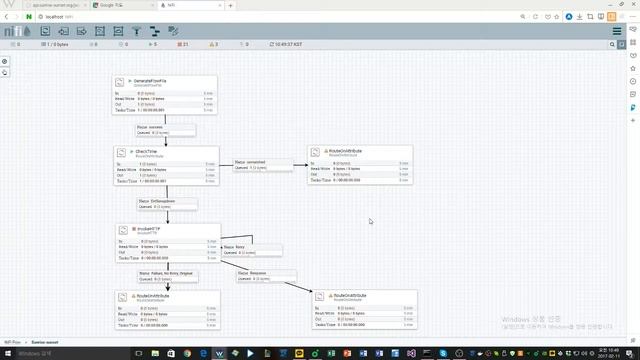Click the plus icon in browser sidebar
Screen dimensions: 640x360
coord(633,120)
